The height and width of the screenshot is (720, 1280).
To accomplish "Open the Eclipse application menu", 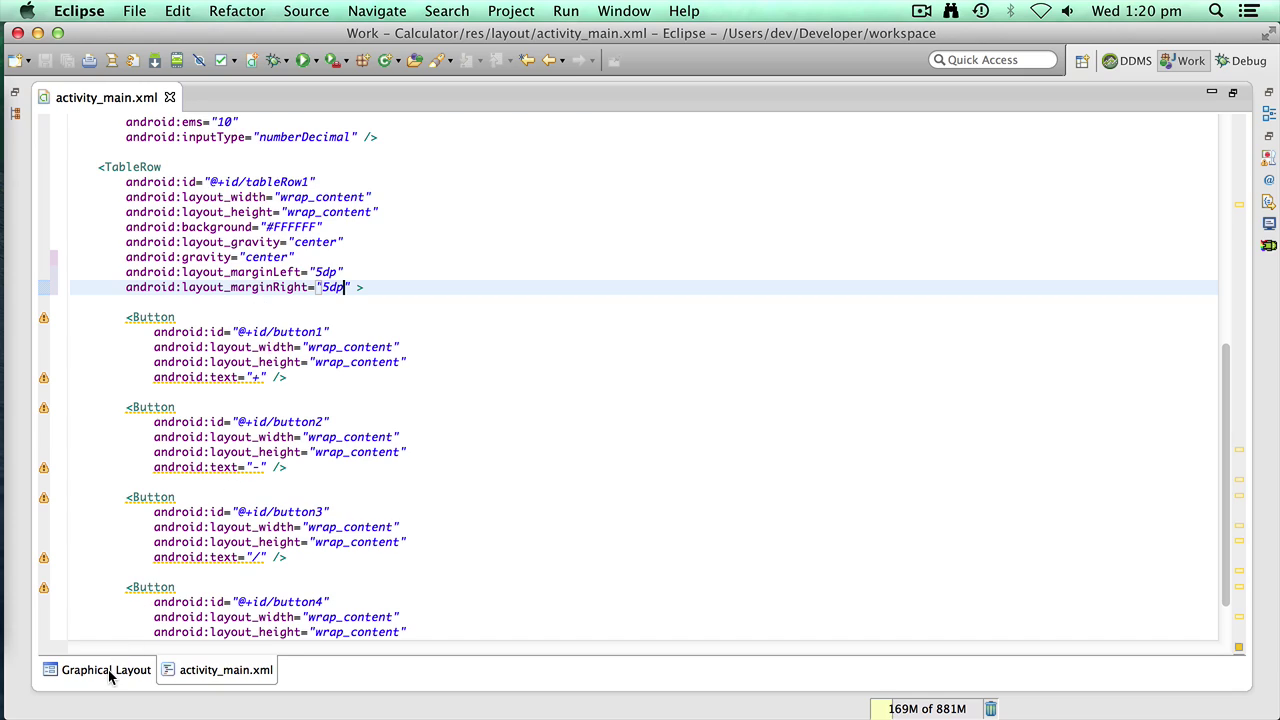I will (79, 11).
